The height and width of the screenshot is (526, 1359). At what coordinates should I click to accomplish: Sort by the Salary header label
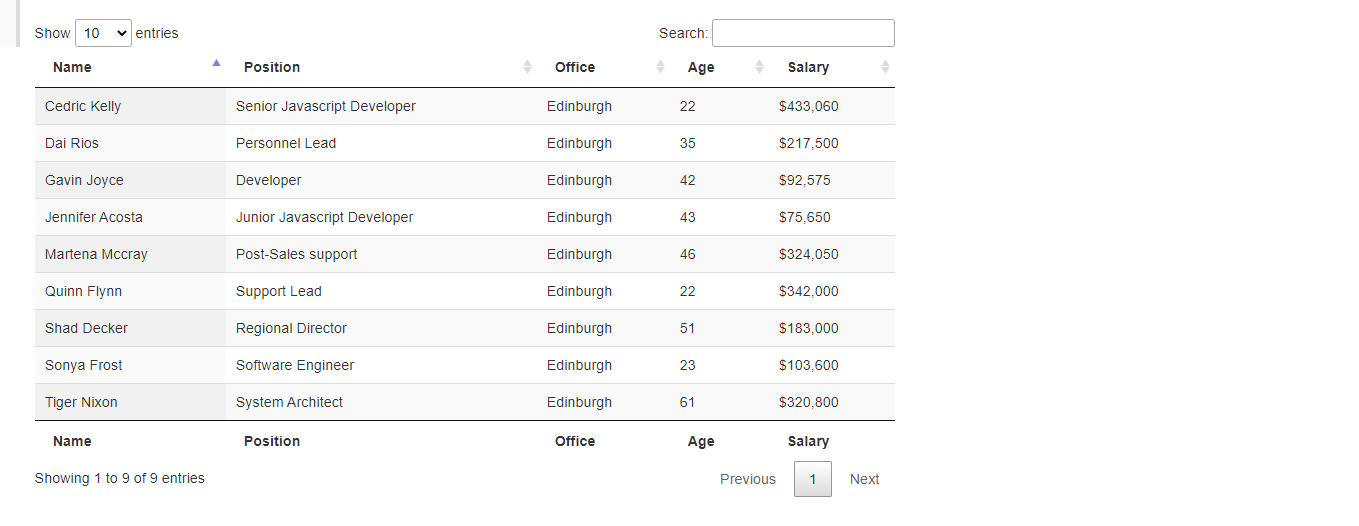(x=808, y=67)
